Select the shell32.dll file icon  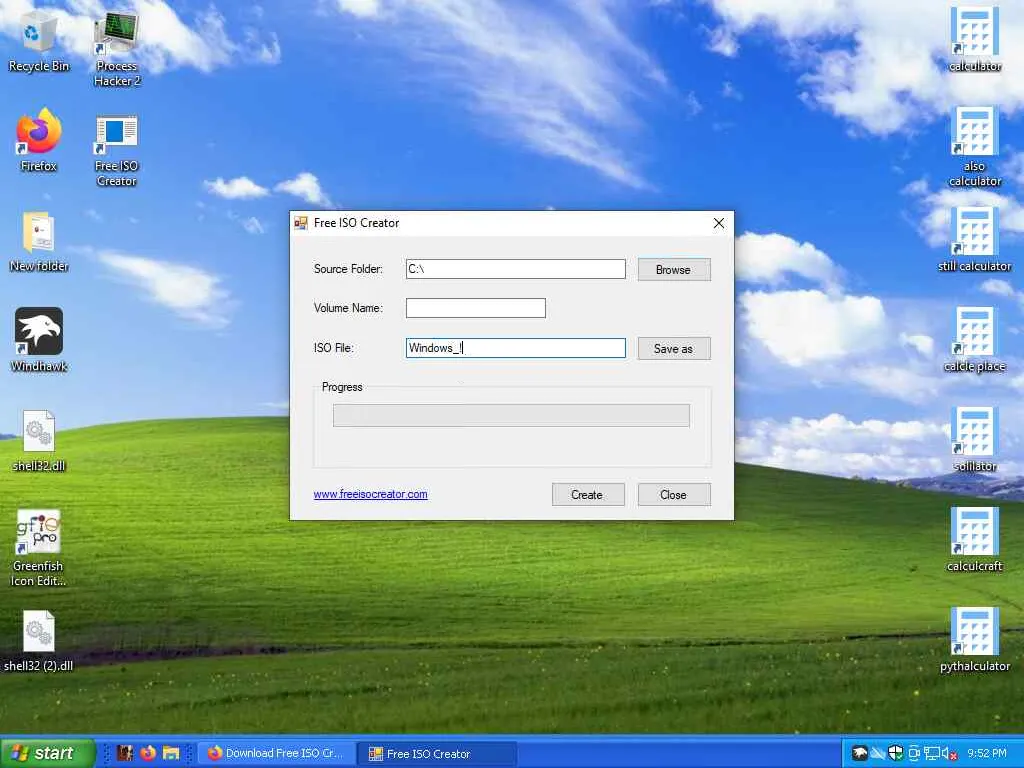pos(39,440)
